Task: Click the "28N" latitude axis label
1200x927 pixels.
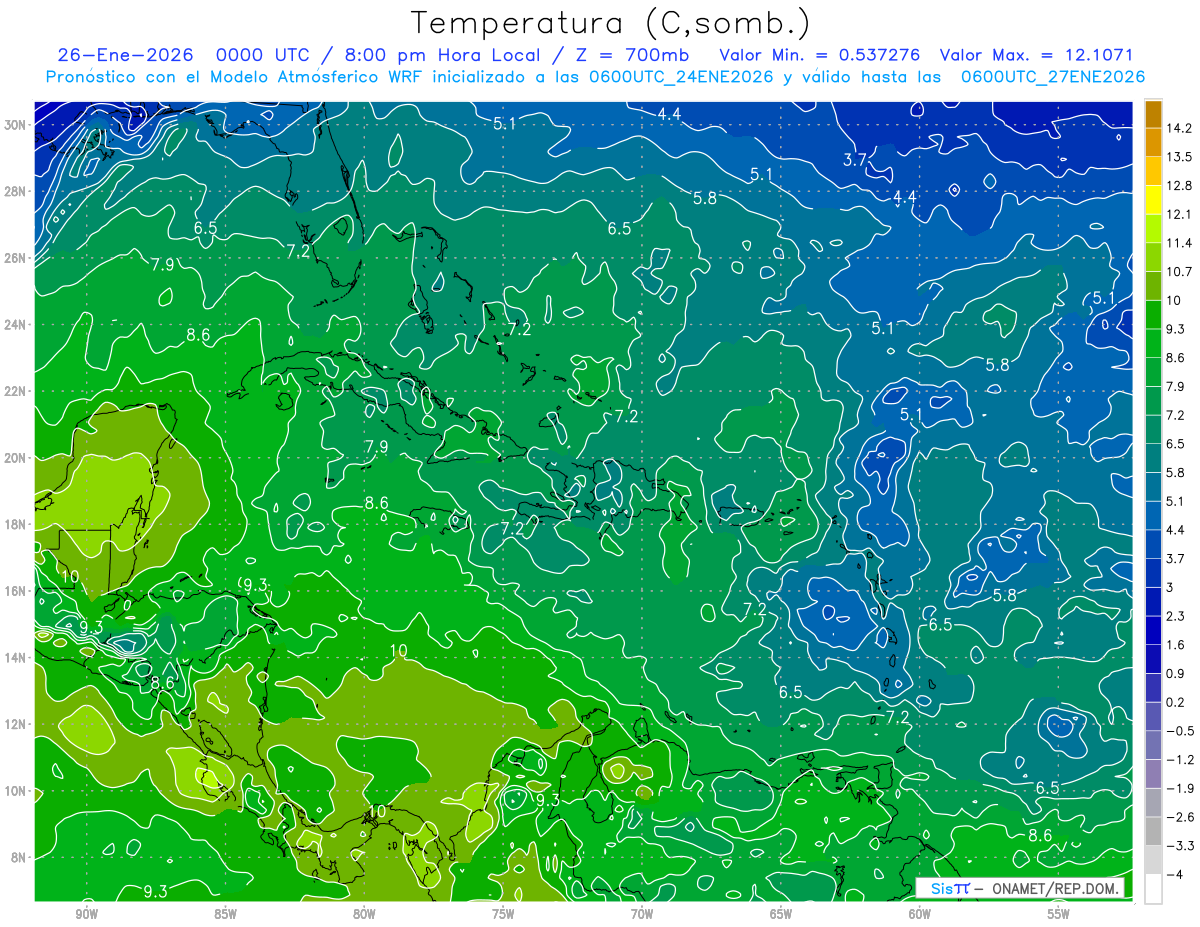Action: pos(15,191)
